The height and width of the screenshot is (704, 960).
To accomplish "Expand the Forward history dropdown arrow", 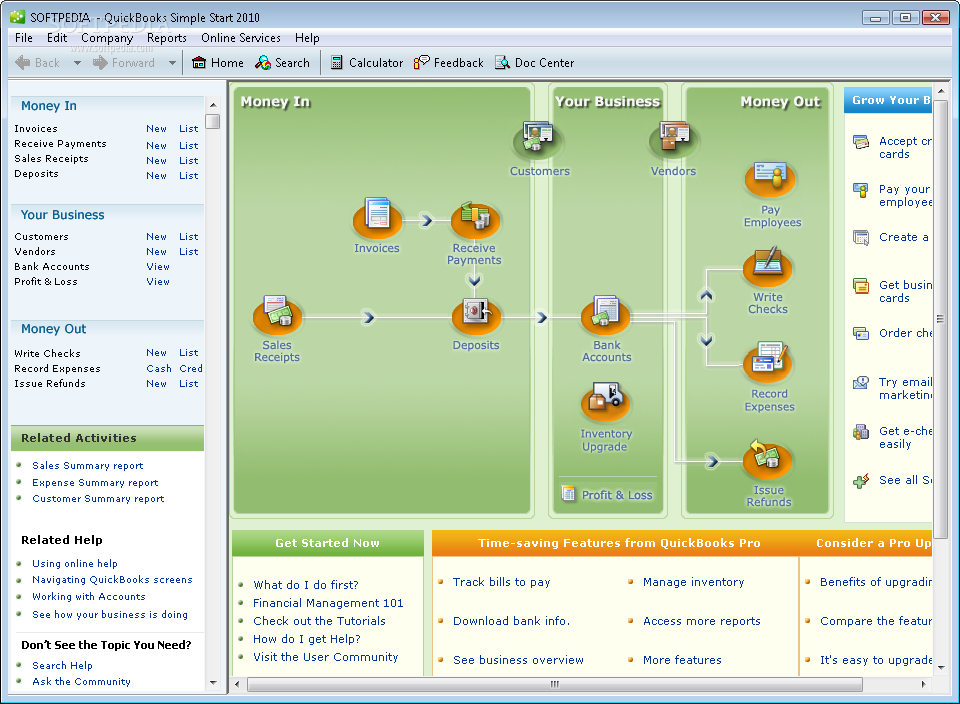I will tap(172, 63).
